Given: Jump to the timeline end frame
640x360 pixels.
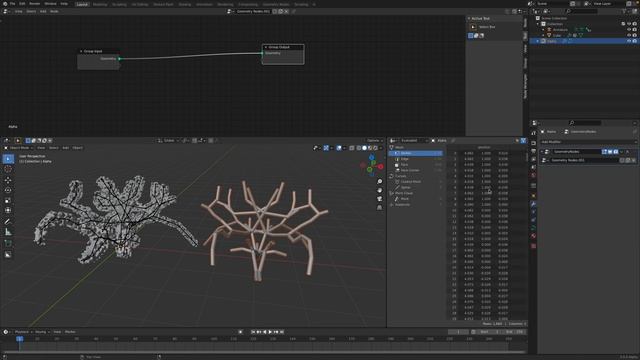Looking at the screenshot, I should (x=282, y=332).
